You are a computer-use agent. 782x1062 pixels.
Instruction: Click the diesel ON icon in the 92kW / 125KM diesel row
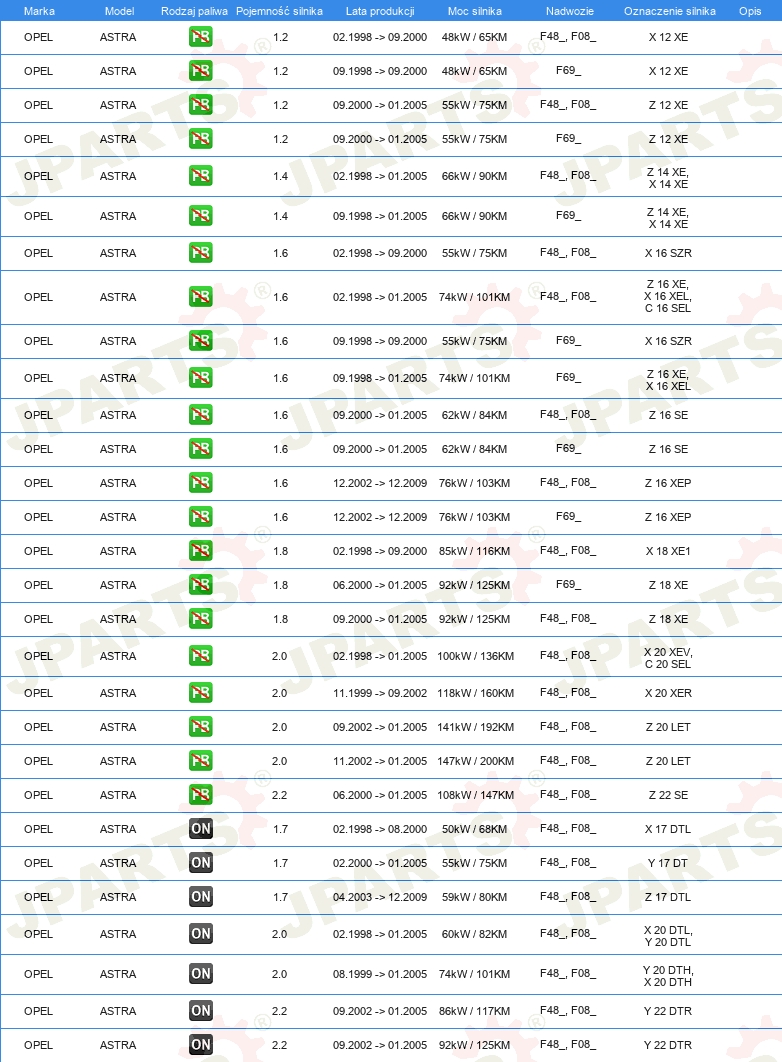[x=200, y=1044]
